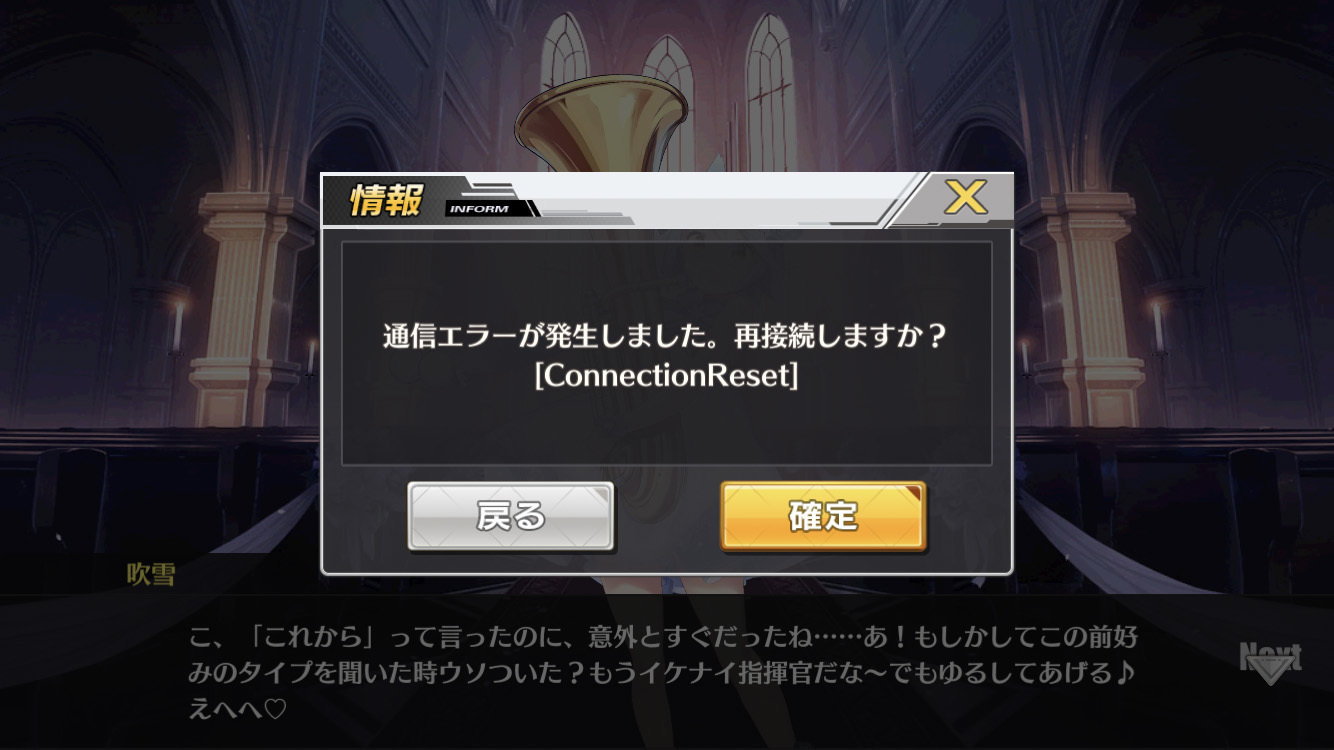Click the INFORM label in the header
This screenshot has height=750, width=1334.
[479, 209]
